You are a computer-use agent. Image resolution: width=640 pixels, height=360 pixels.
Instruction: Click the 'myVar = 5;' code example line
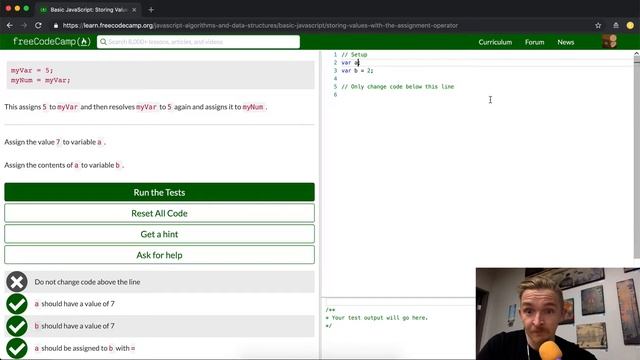[32, 70]
